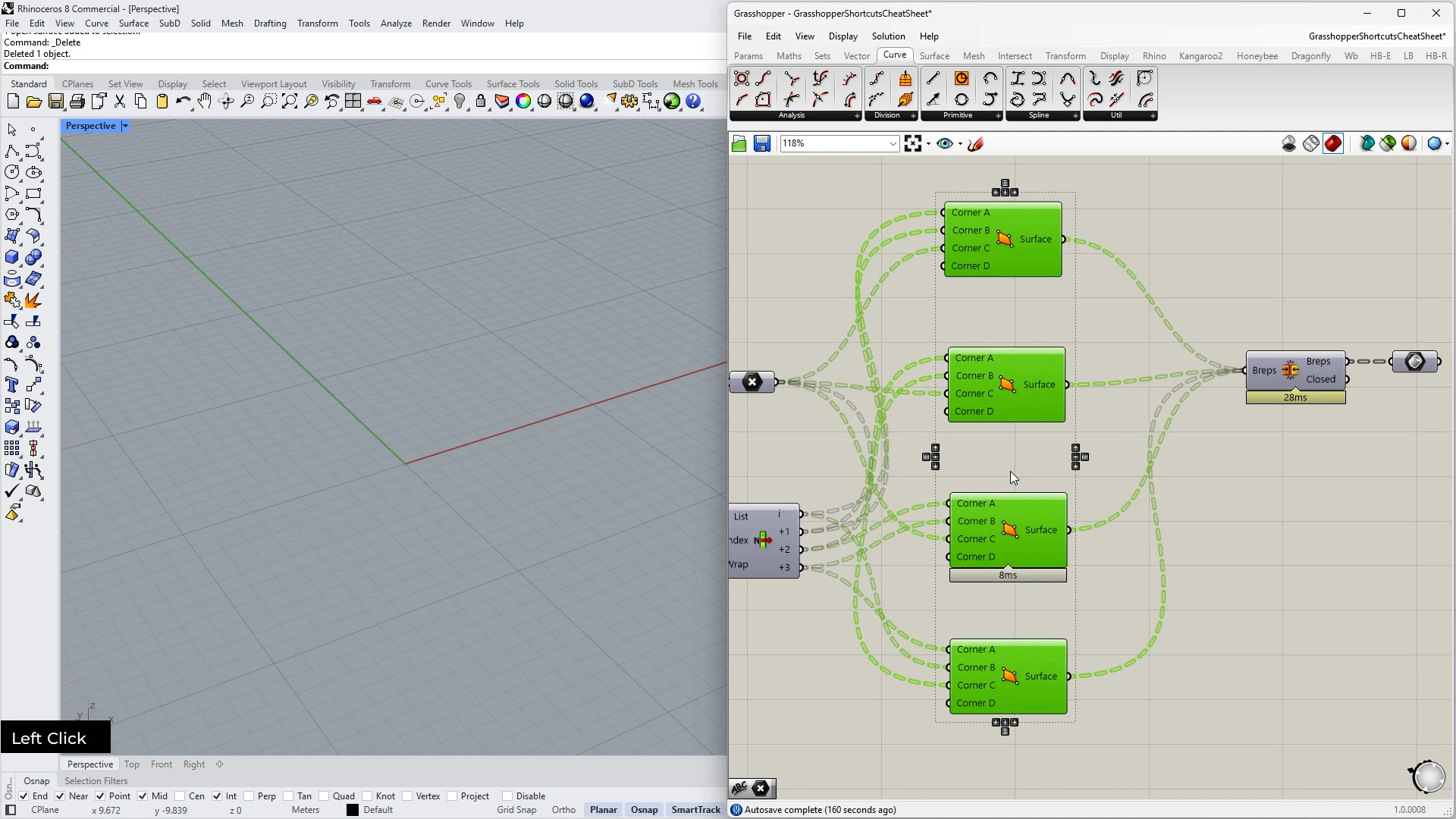This screenshot has height=819, width=1456.
Task: Switch to the Surface component tab
Action: [x=934, y=56]
